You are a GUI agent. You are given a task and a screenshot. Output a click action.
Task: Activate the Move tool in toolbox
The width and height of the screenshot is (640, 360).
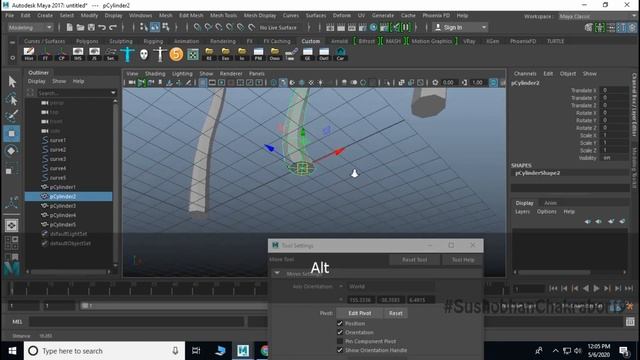[12, 133]
